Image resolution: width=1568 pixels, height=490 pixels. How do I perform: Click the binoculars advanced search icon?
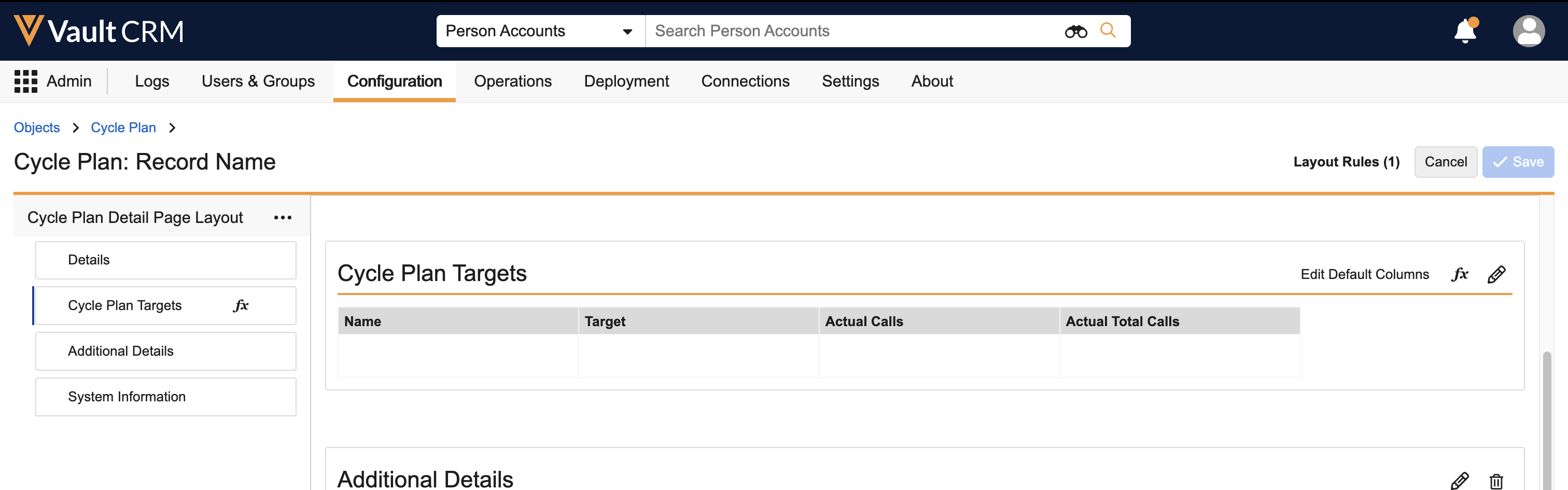pyautogui.click(x=1075, y=31)
